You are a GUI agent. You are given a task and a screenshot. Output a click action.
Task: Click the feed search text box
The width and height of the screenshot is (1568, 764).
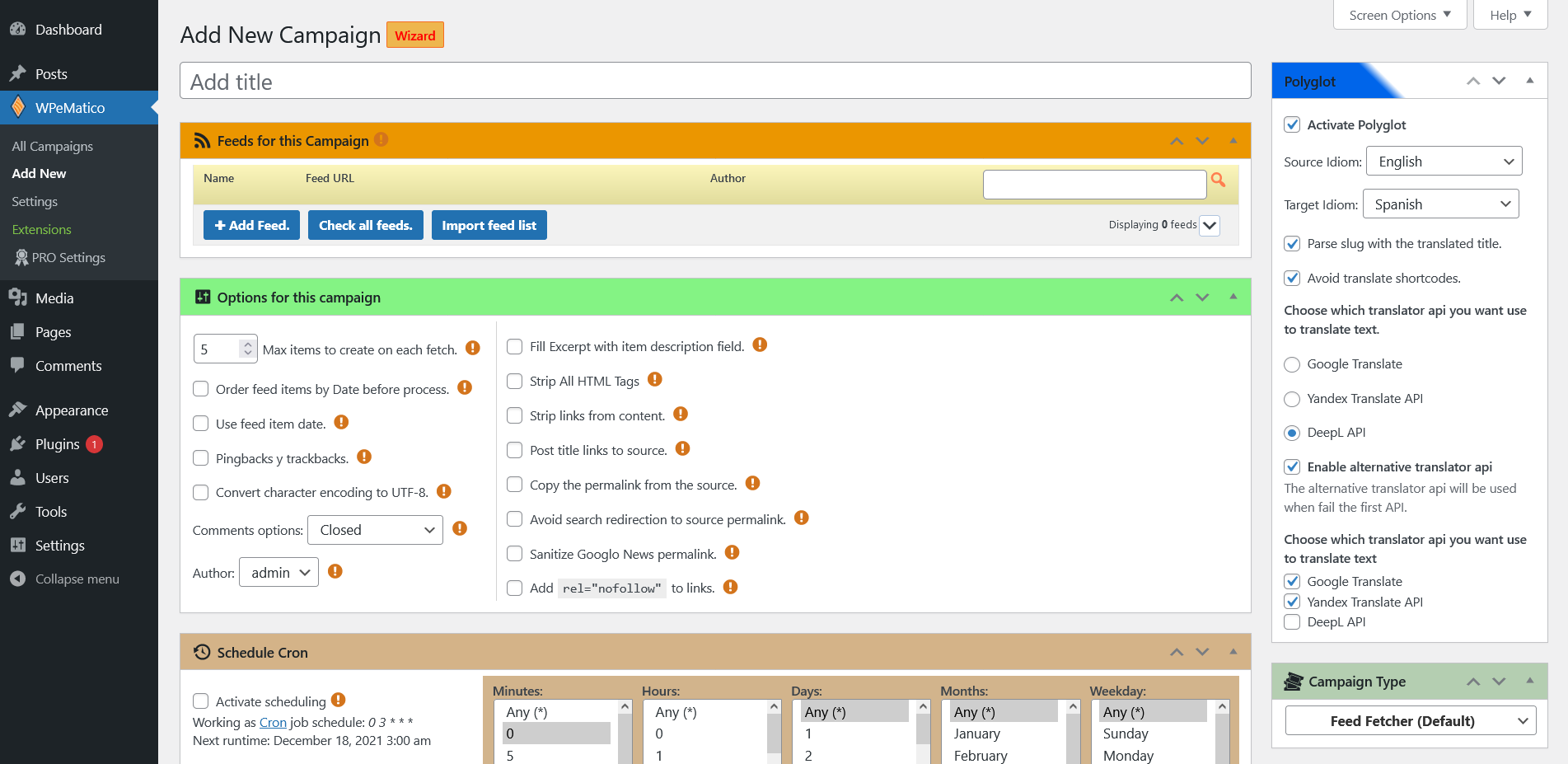(x=1094, y=184)
